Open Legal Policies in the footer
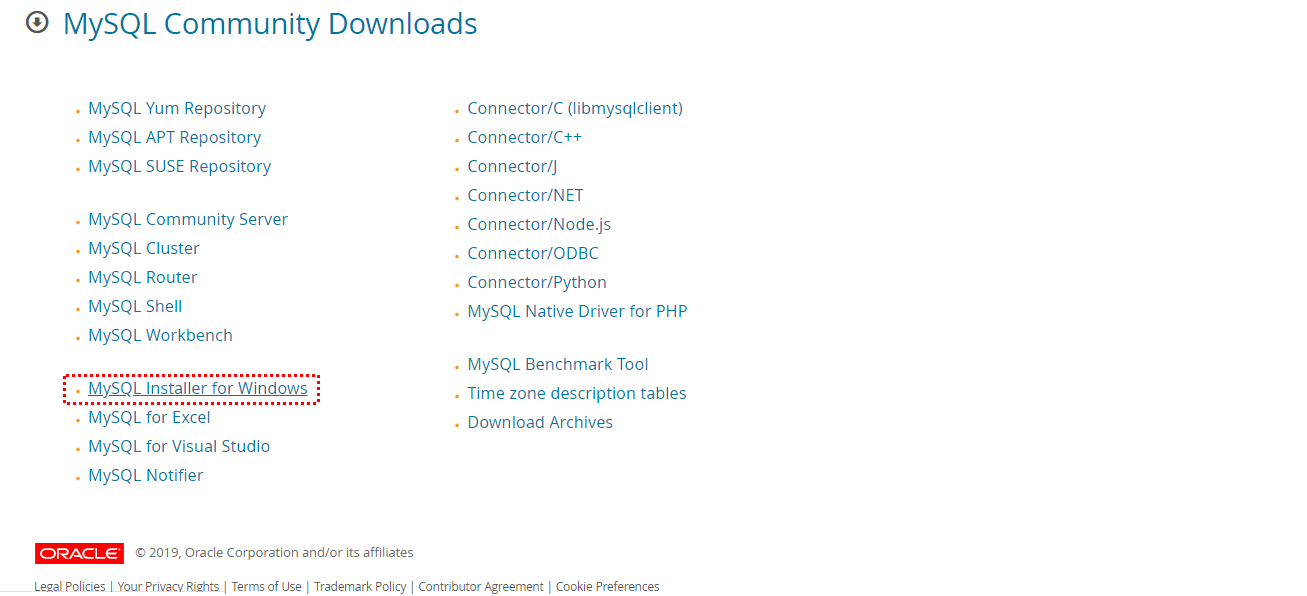This screenshot has width=1307, height=596. point(70,587)
